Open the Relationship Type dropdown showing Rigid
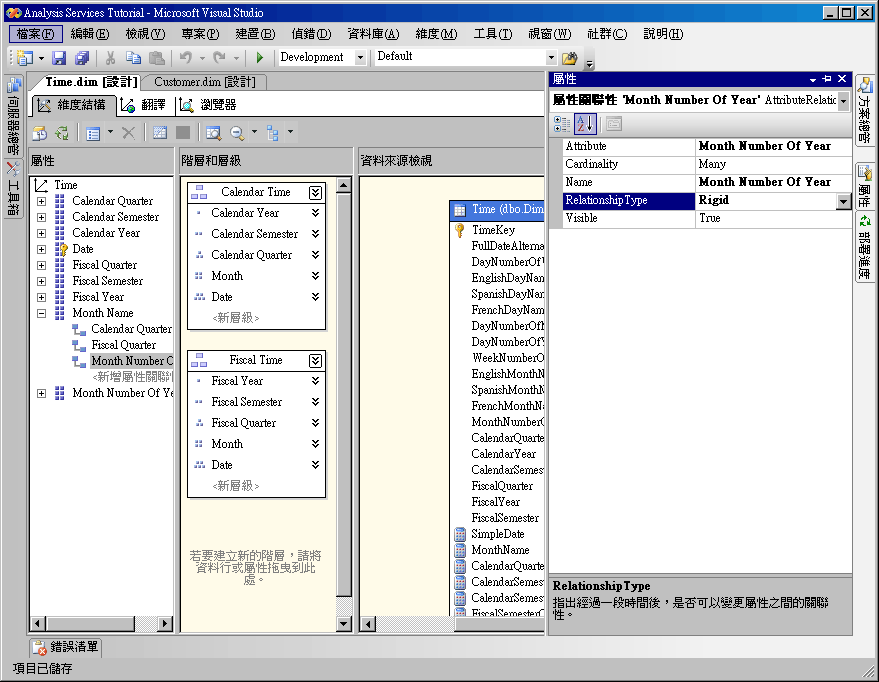Image resolution: width=879 pixels, height=682 pixels. coord(843,199)
